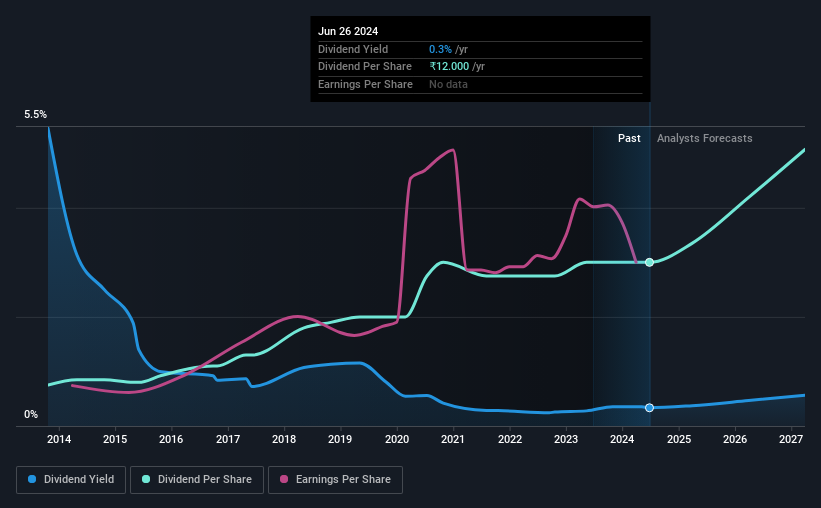Viewport: 821px width, 508px height.
Task: Click the 0% y-axis label
Action: coord(31,414)
